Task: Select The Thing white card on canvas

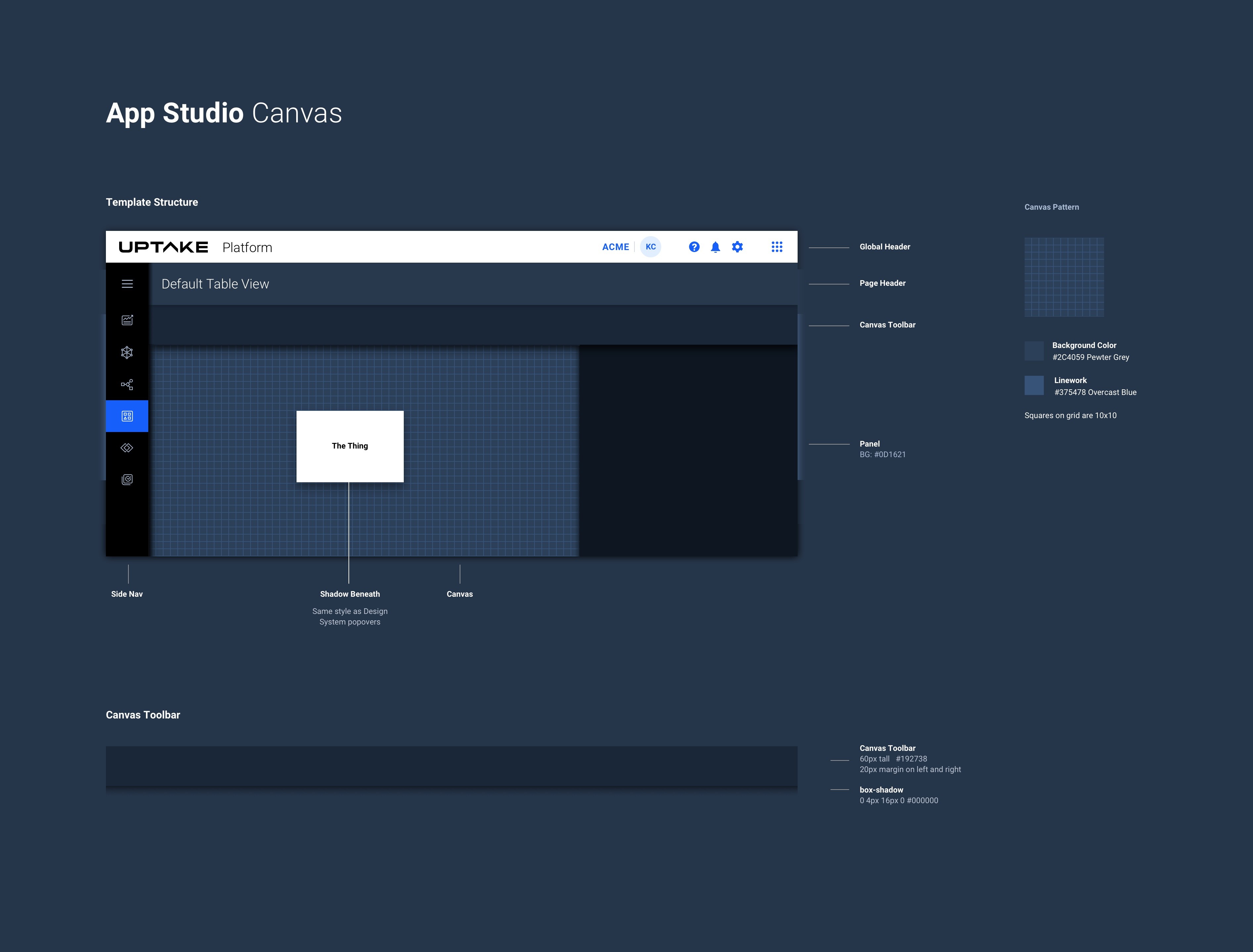Action: click(350, 447)
